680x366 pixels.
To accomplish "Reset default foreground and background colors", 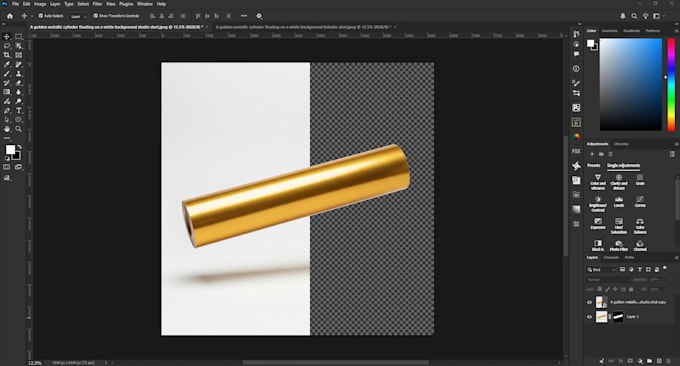I will (7, 158).
